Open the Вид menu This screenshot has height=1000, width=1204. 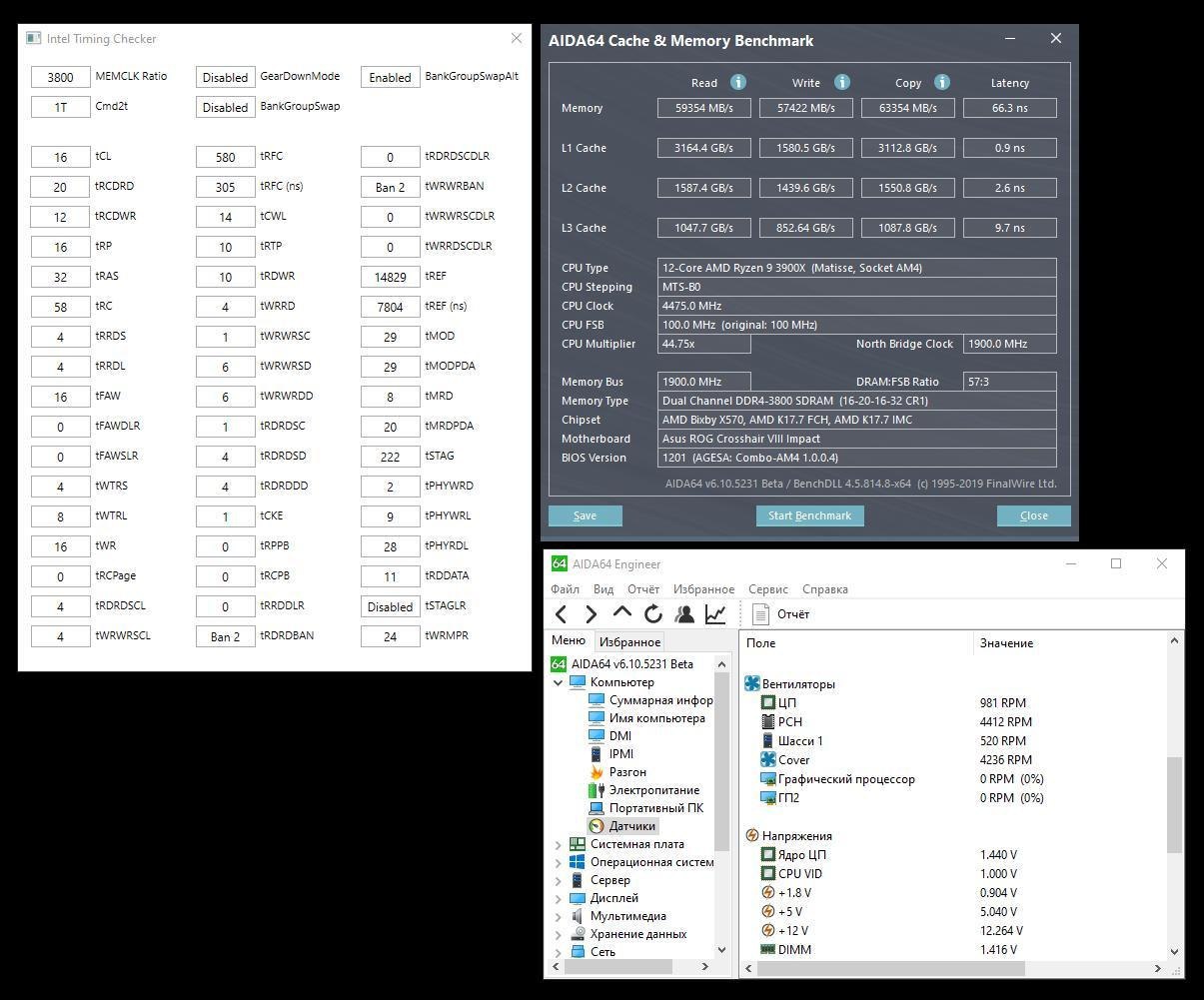click(603, 589)
